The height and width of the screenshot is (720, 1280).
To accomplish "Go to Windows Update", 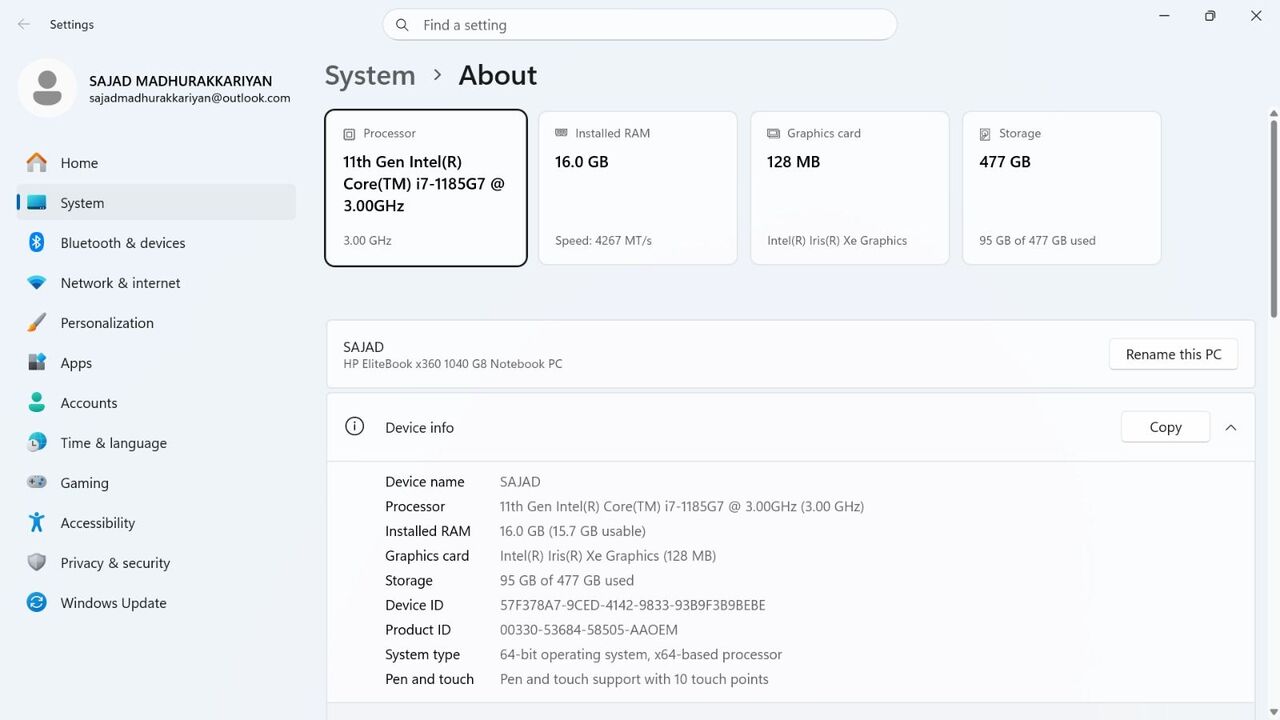I will (x=157, y=602).
